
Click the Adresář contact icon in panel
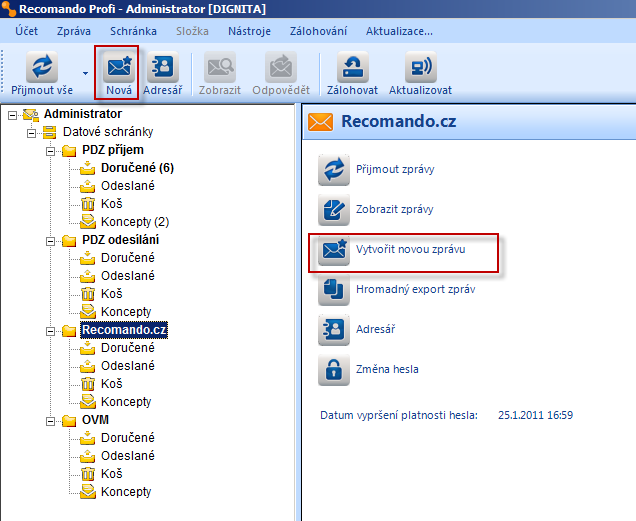334,329
